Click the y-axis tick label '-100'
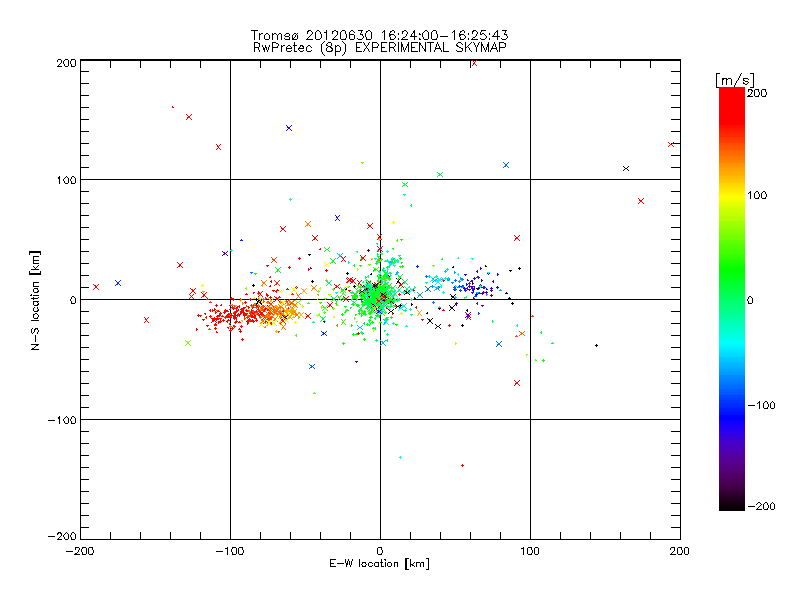The height and width of the screenshot is (600, 800). pos(62,420)
